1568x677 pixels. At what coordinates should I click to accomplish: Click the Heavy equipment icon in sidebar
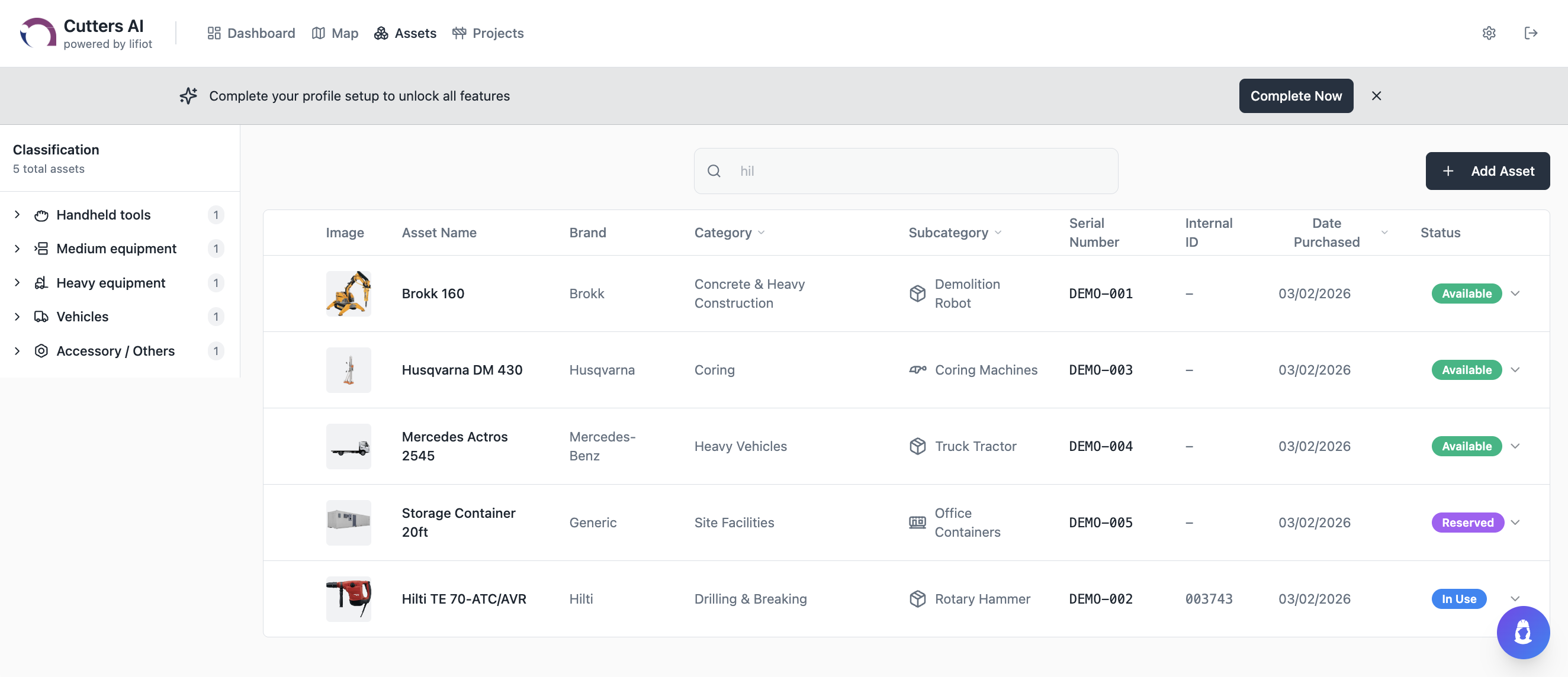(41, 282)
